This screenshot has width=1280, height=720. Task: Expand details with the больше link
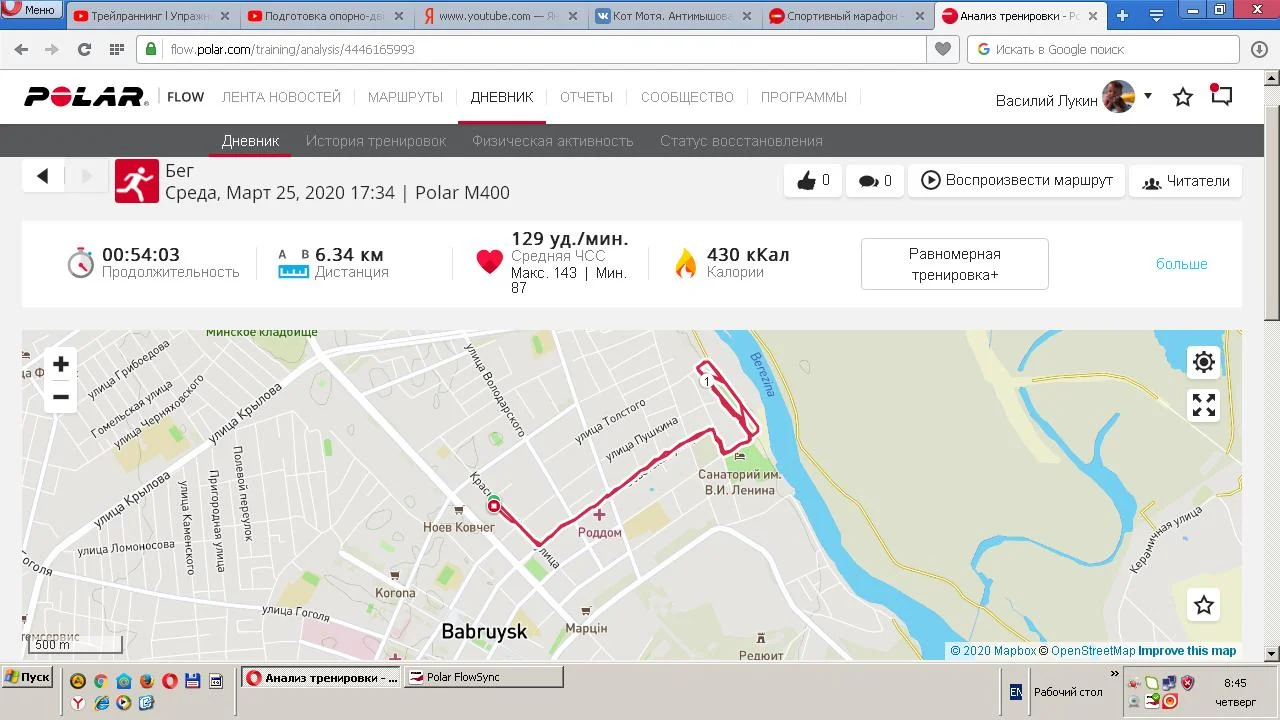[x=1182, y=264]
